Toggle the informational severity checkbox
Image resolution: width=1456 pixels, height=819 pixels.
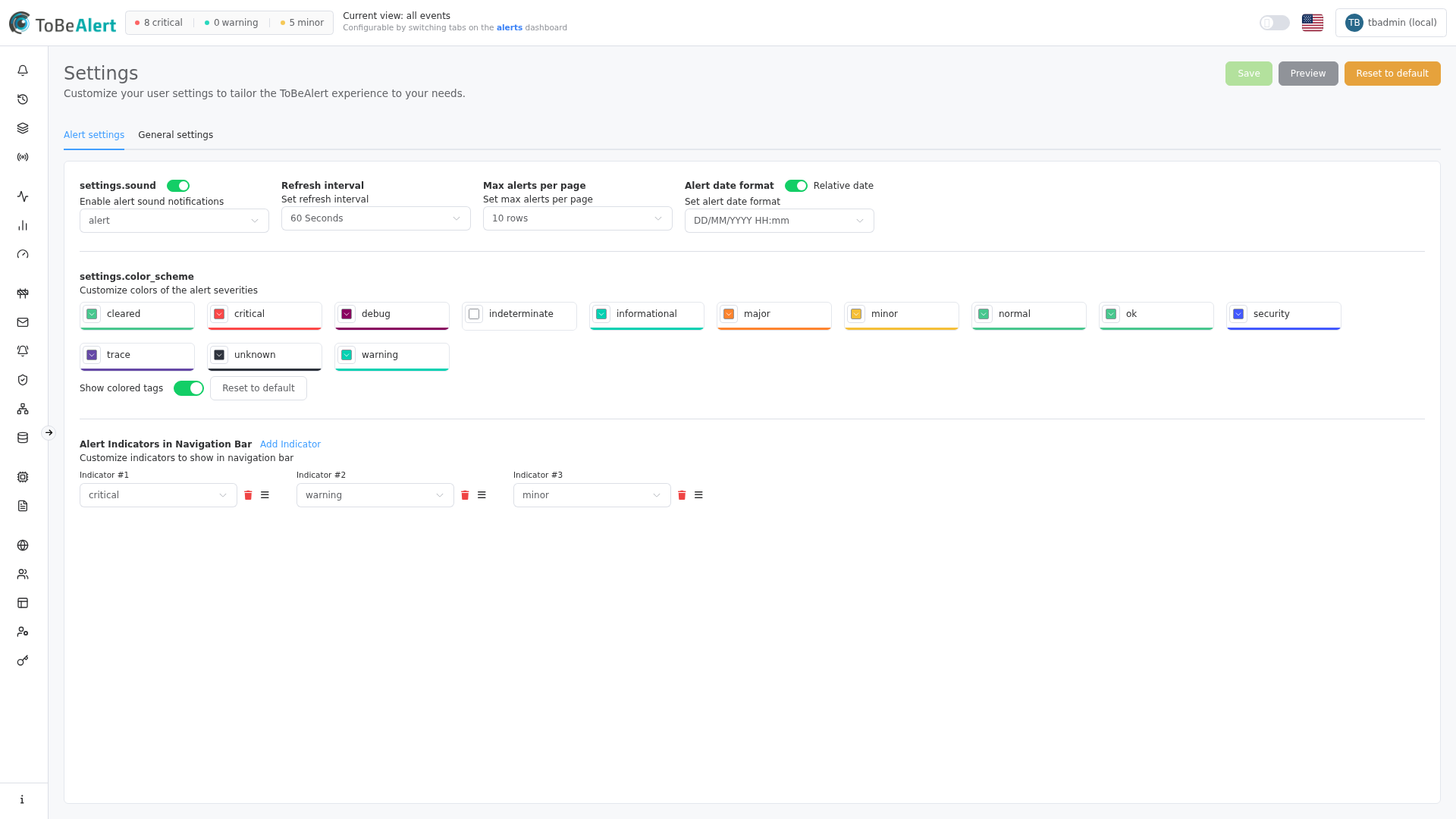point(601,314)
